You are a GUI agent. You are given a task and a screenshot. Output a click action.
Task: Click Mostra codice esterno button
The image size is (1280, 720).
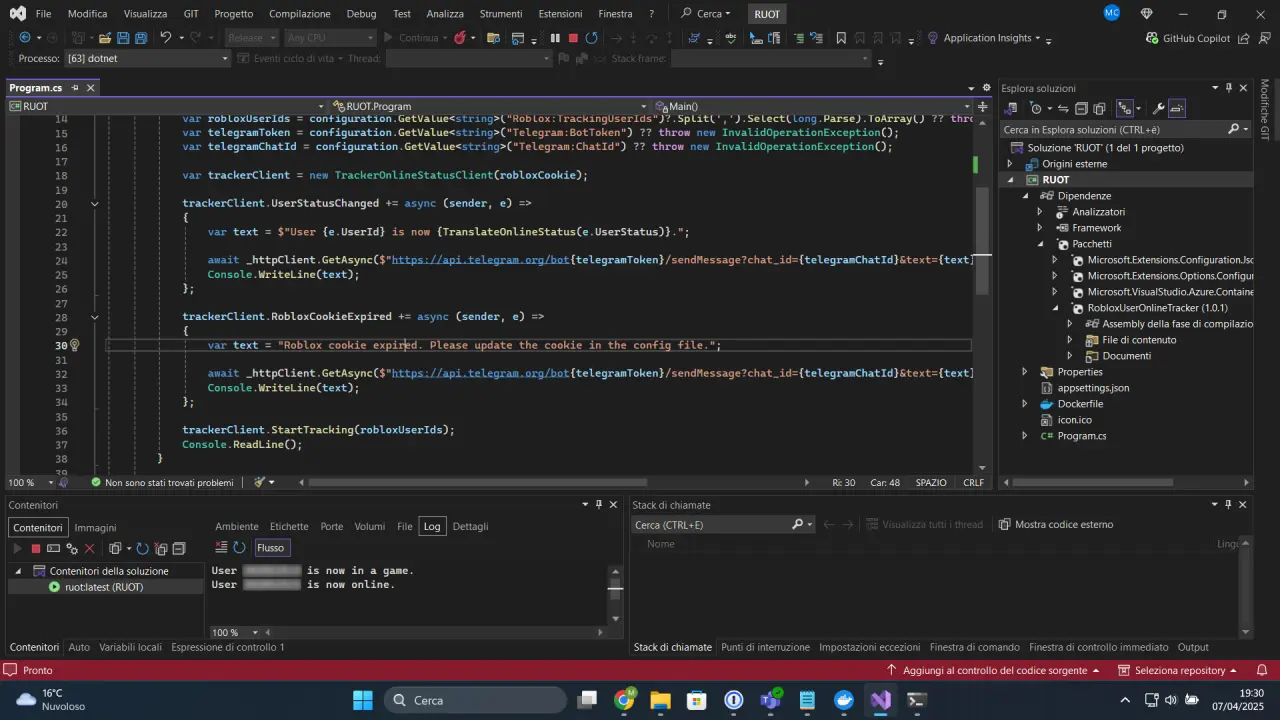tap(1056, 524)
